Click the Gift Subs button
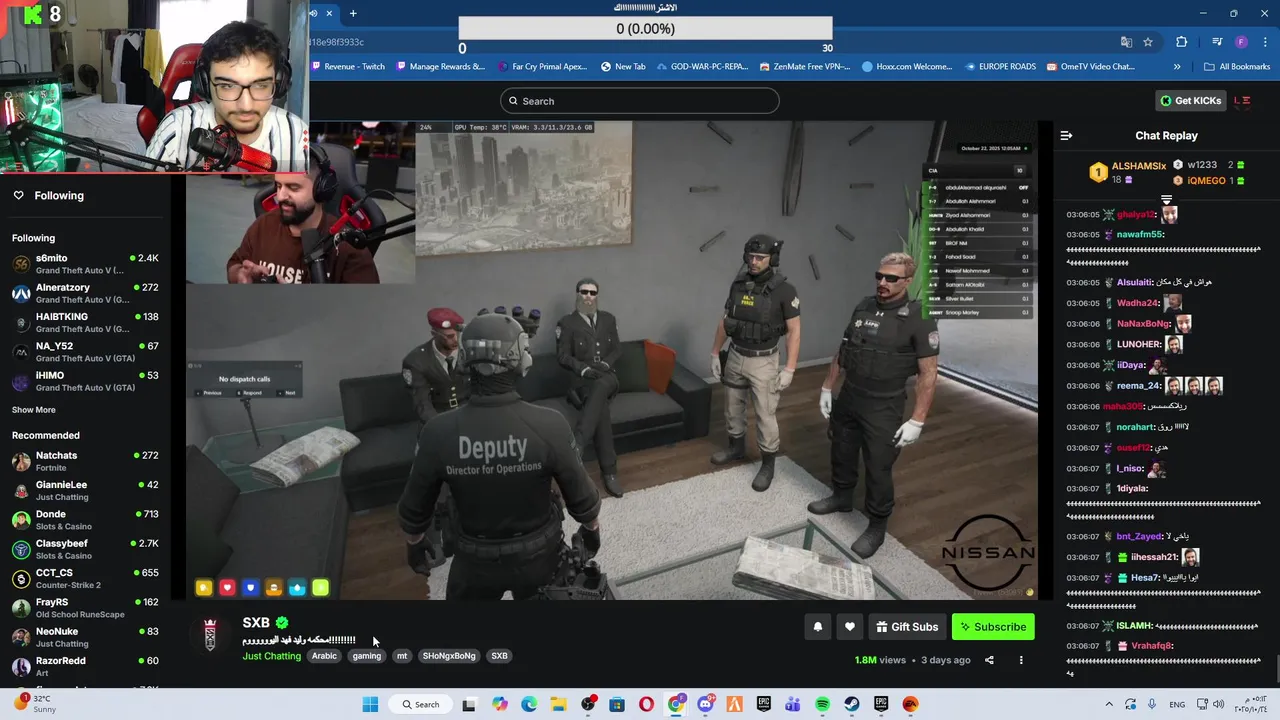 [x=907, y=627]
